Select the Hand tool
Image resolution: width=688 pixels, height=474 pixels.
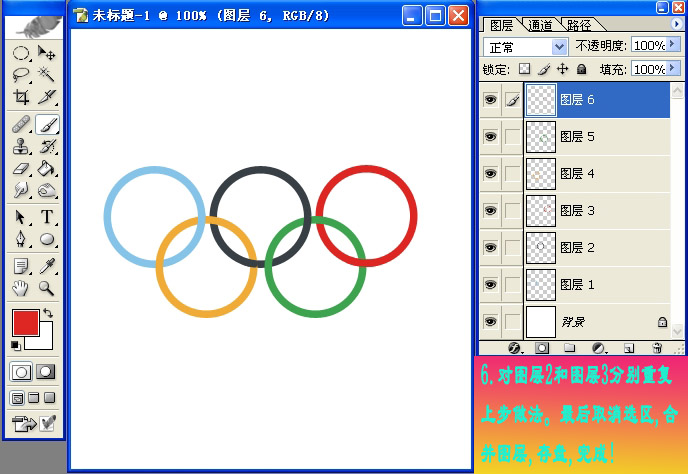21,288
